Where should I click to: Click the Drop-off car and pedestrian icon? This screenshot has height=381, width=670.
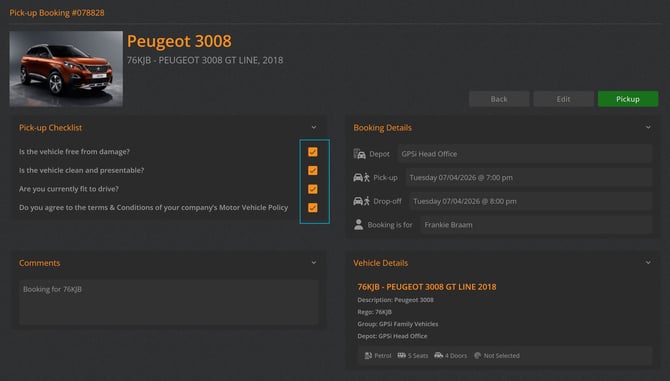(361, 201)
